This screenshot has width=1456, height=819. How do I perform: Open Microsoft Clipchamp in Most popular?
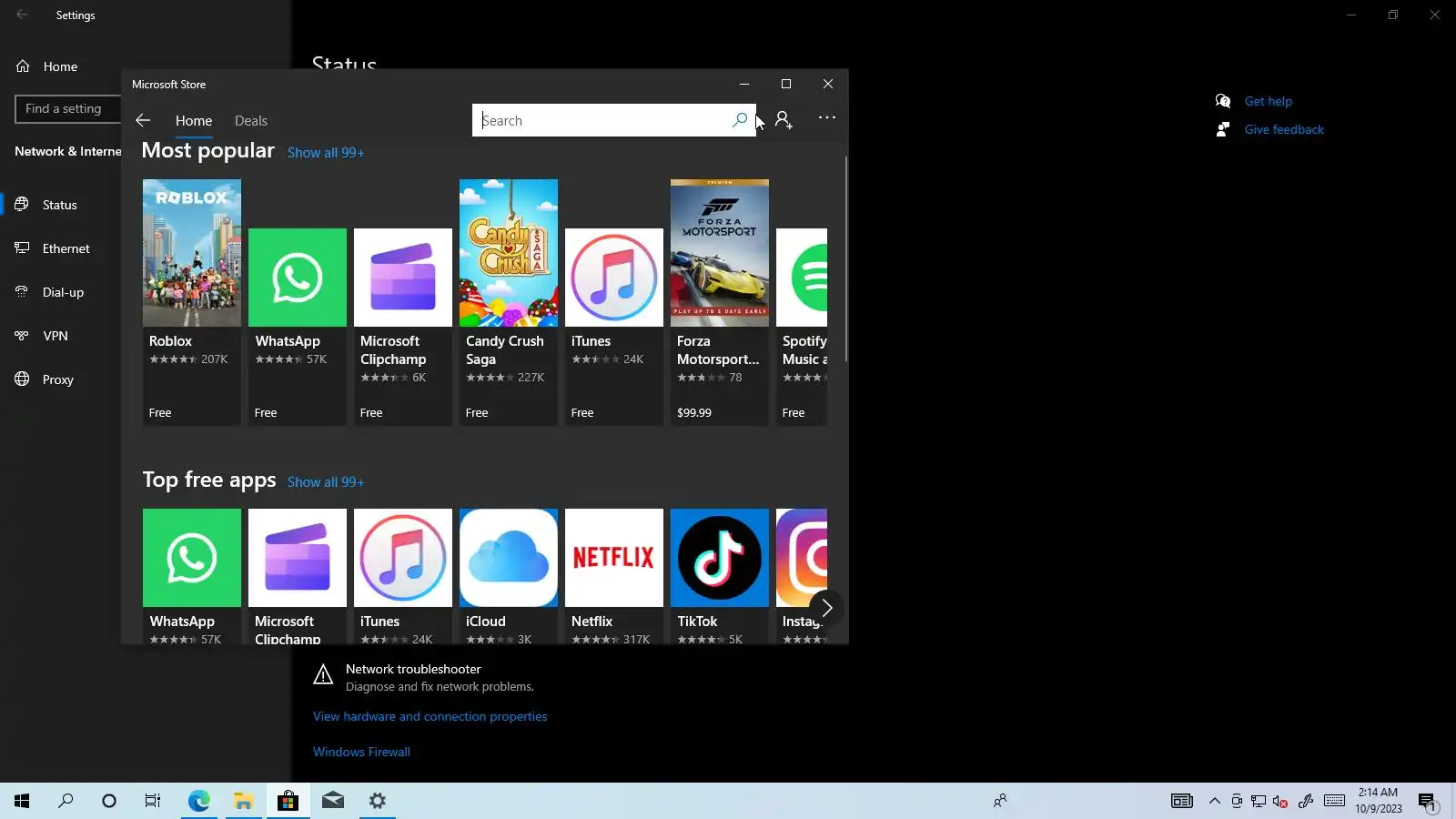403,327
